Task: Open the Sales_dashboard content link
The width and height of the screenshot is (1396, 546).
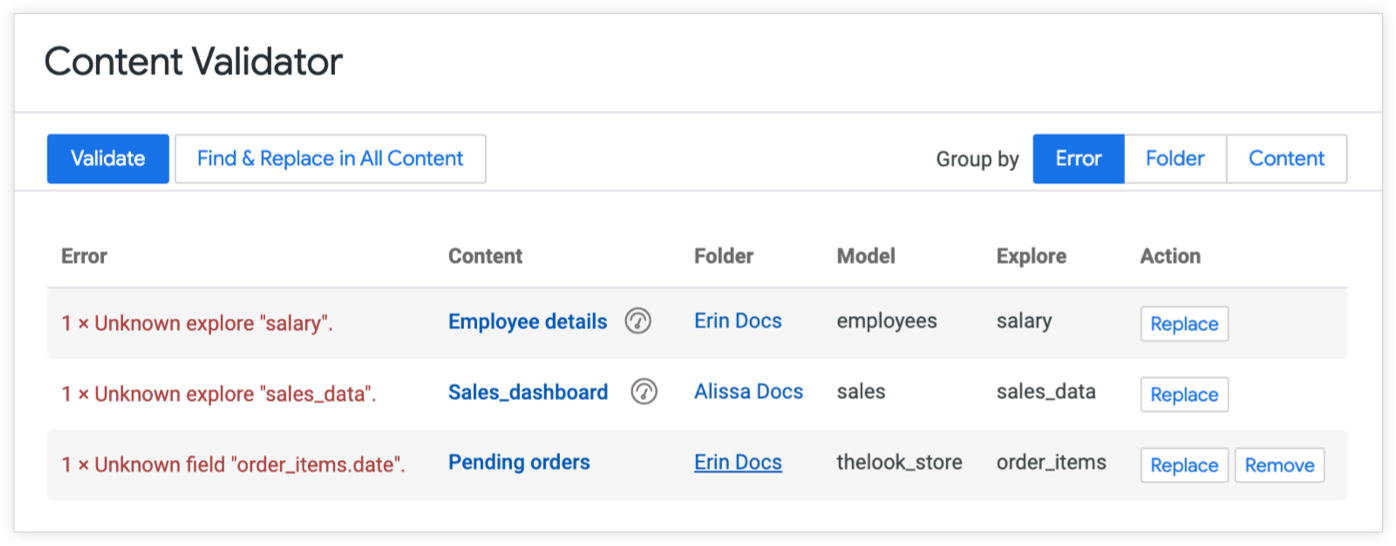Action: point(527,392)
